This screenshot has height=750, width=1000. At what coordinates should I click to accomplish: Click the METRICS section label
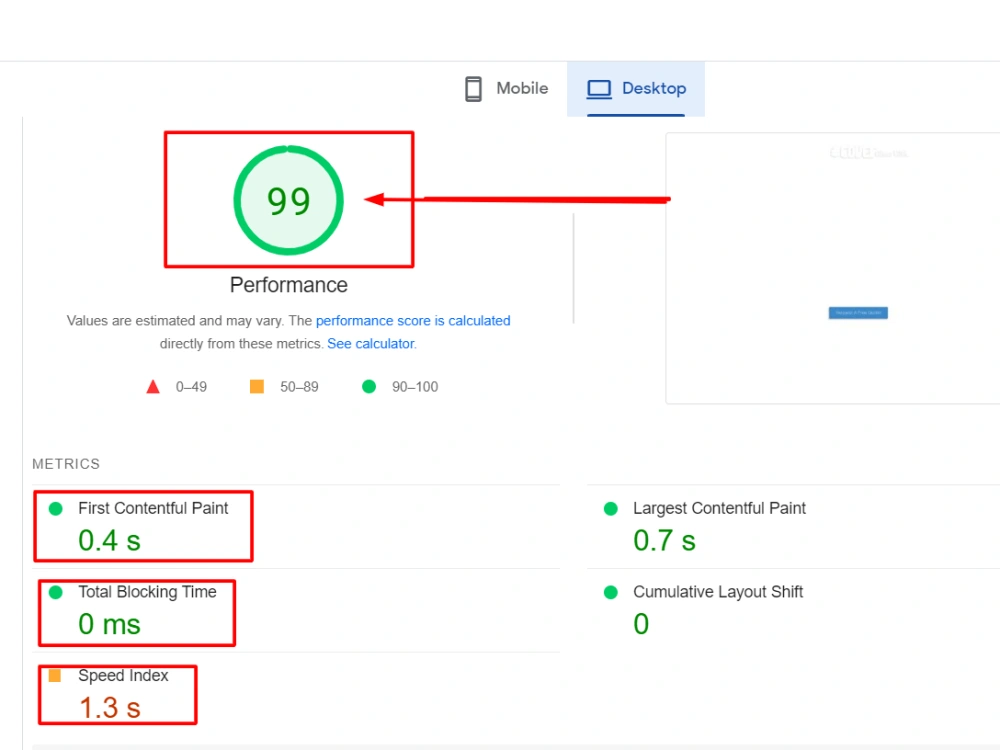pyautogui.click(x=66, y=464)
